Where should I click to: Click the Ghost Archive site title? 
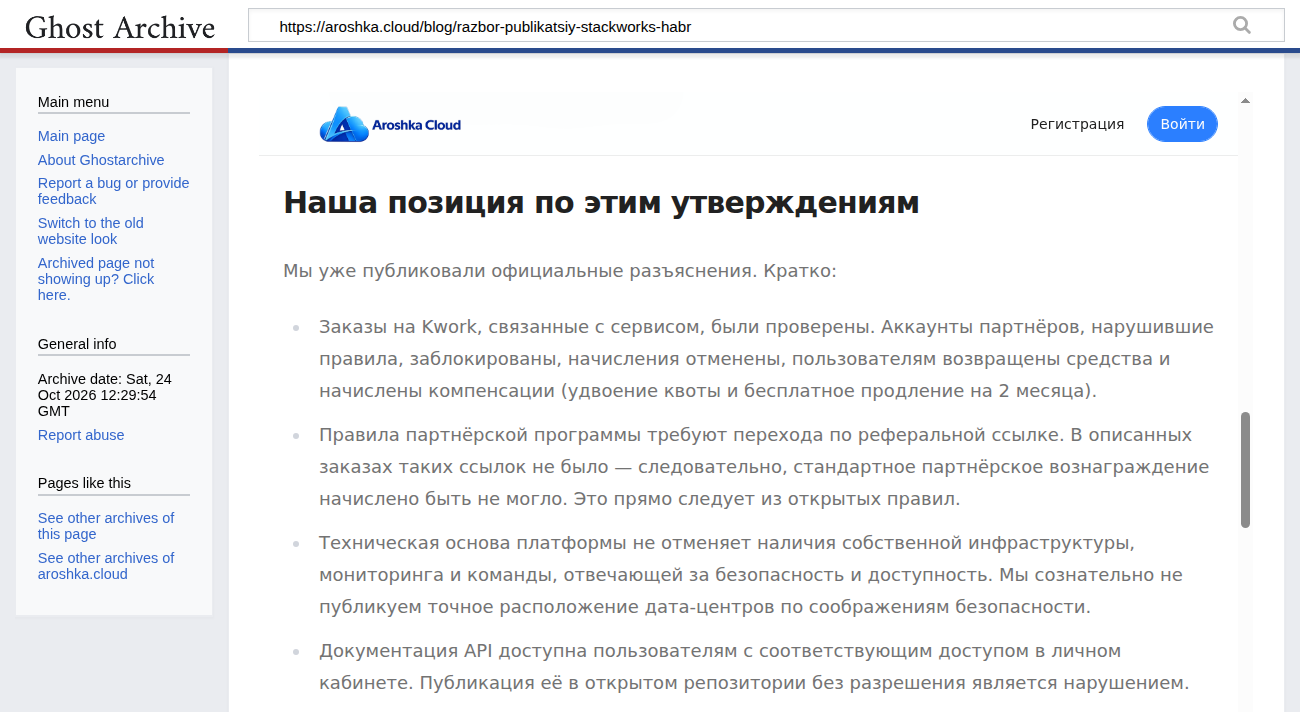coord(120,27)
